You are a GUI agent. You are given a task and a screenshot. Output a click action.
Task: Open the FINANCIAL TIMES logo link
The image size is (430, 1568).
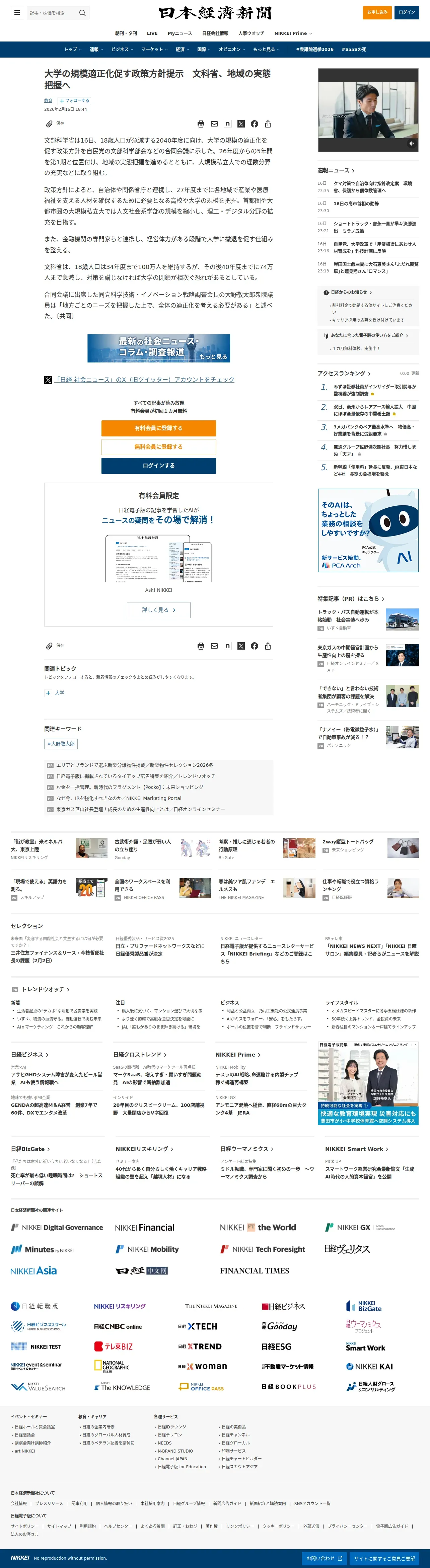click(255, 1270)
